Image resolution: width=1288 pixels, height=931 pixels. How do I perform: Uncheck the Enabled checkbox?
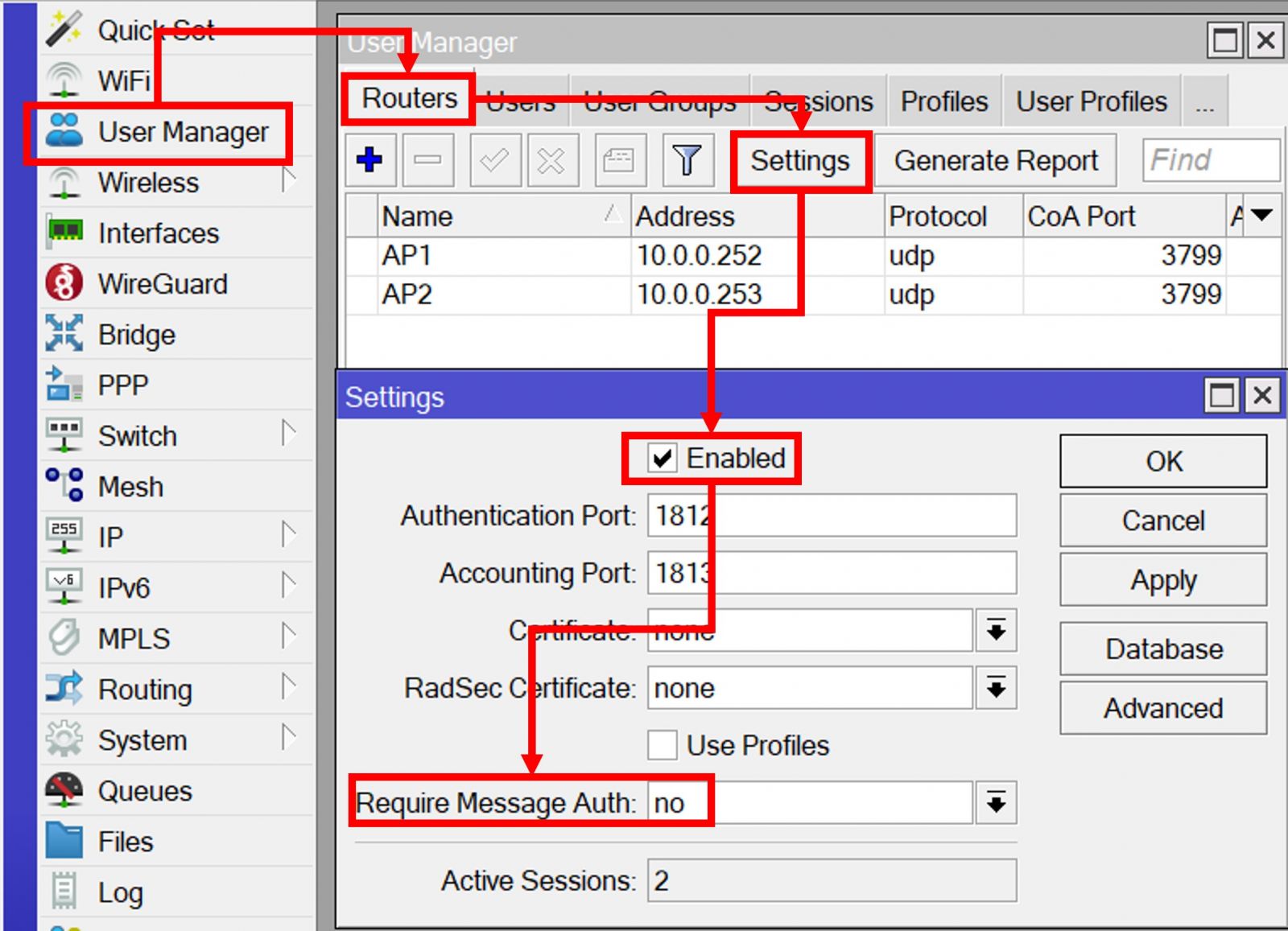coord(663,459)
